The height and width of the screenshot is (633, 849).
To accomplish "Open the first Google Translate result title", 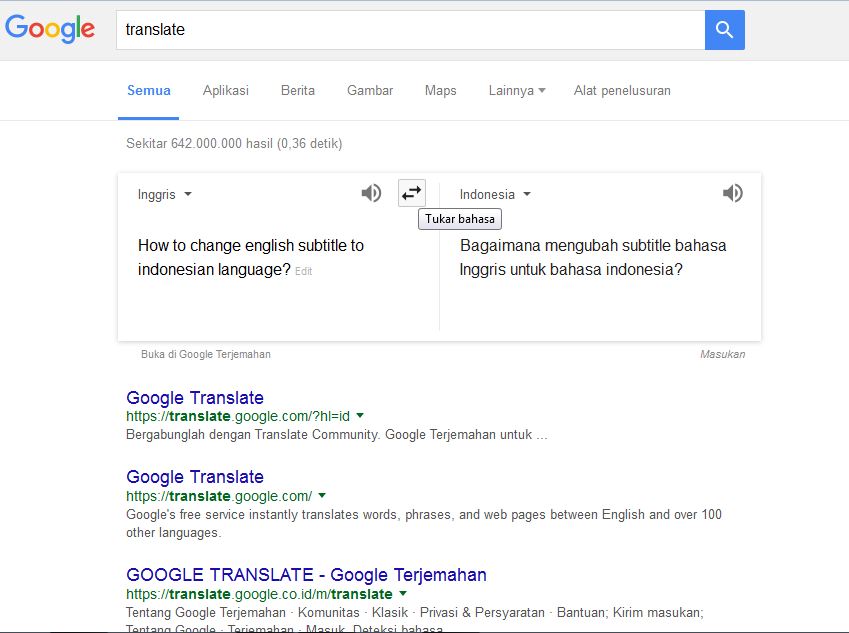I will (x=195, y=398).
